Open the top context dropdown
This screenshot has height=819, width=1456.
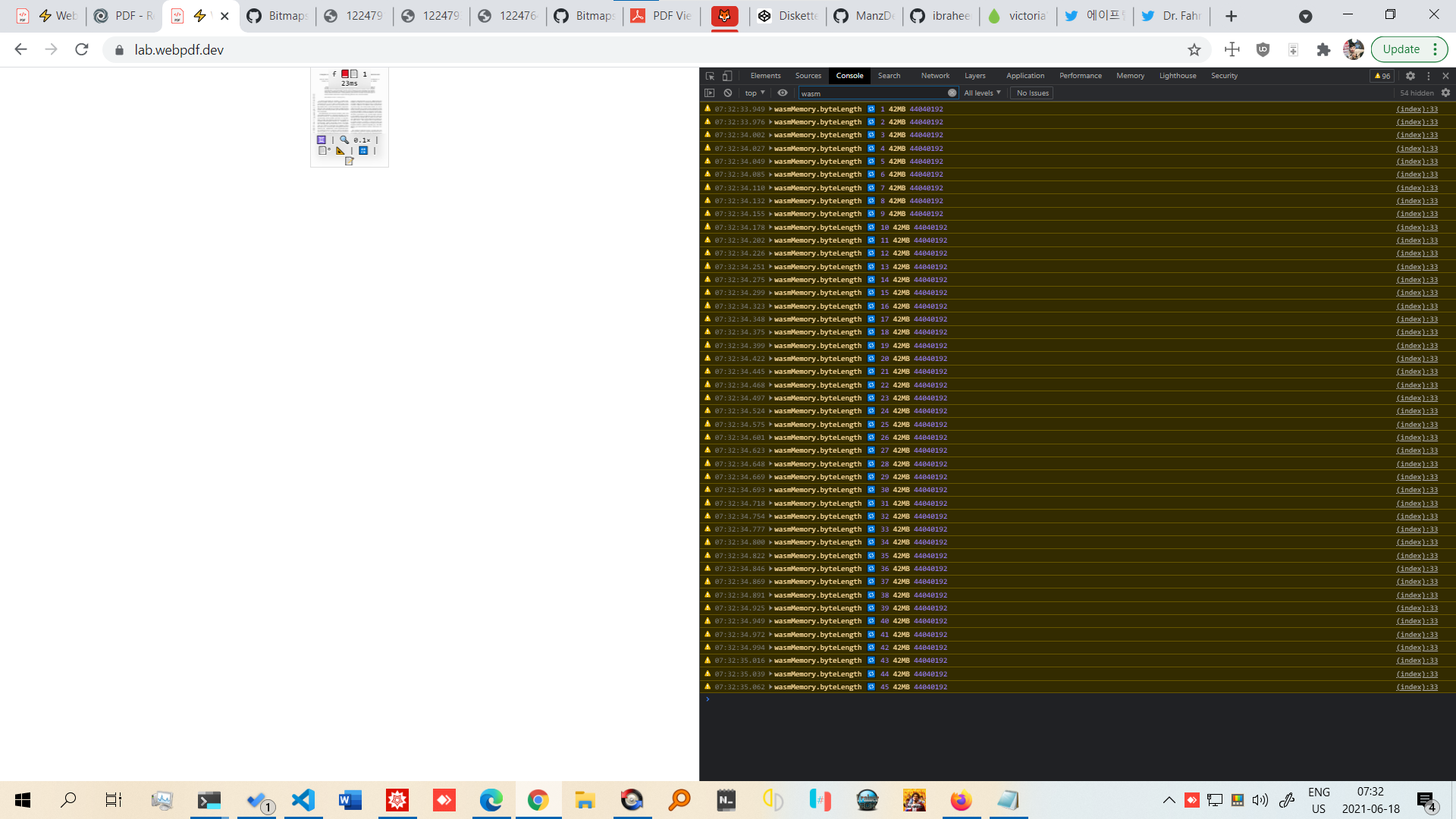pyautogui.click(x=755, y=93)
